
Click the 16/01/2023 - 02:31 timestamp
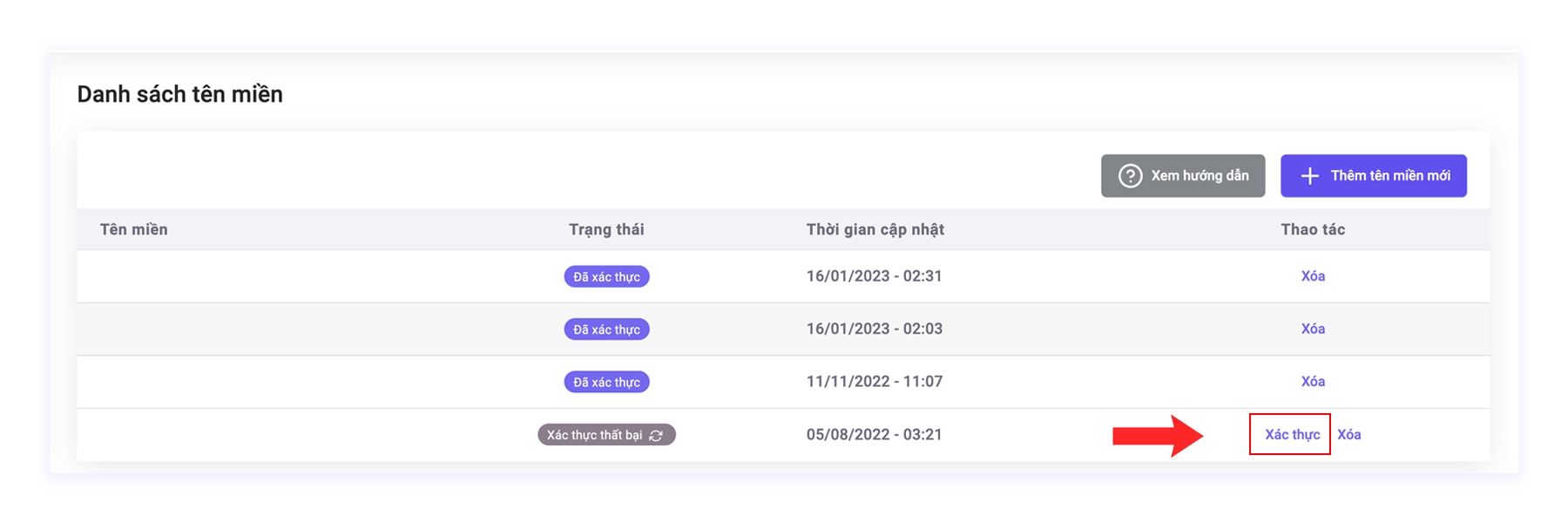[x=874, y=276]
